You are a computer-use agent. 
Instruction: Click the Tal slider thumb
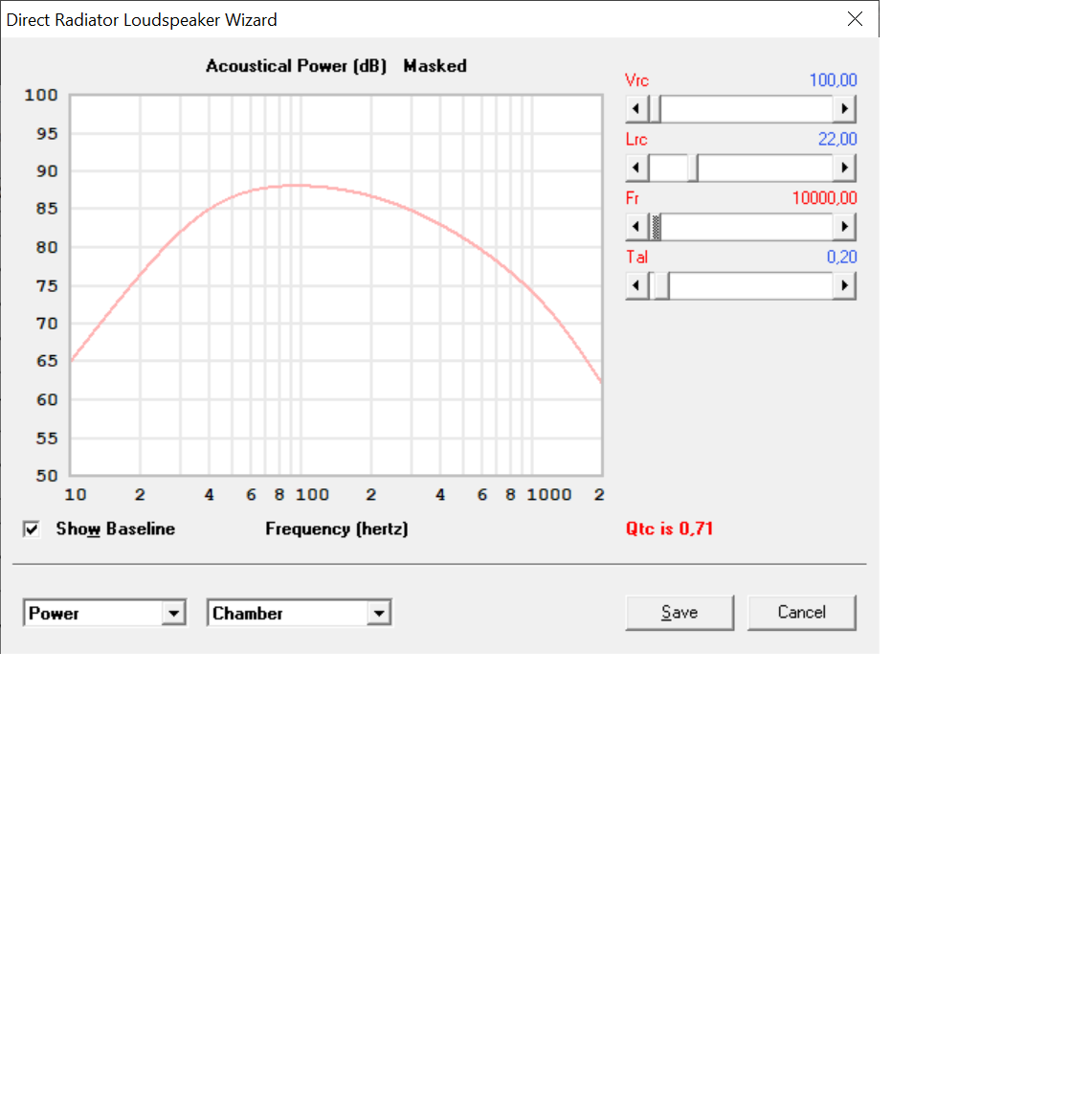pyautogui.click(x=661, y=285)
